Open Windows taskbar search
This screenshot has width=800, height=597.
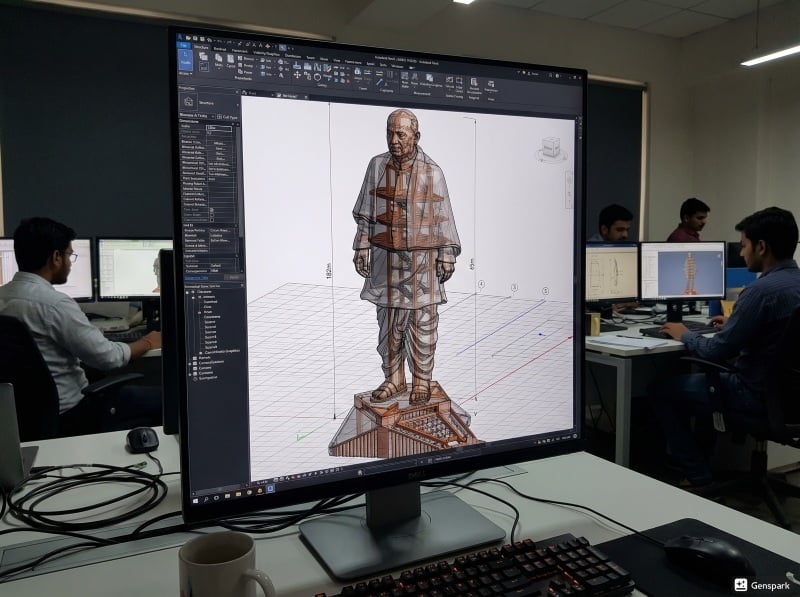point(206,499)
